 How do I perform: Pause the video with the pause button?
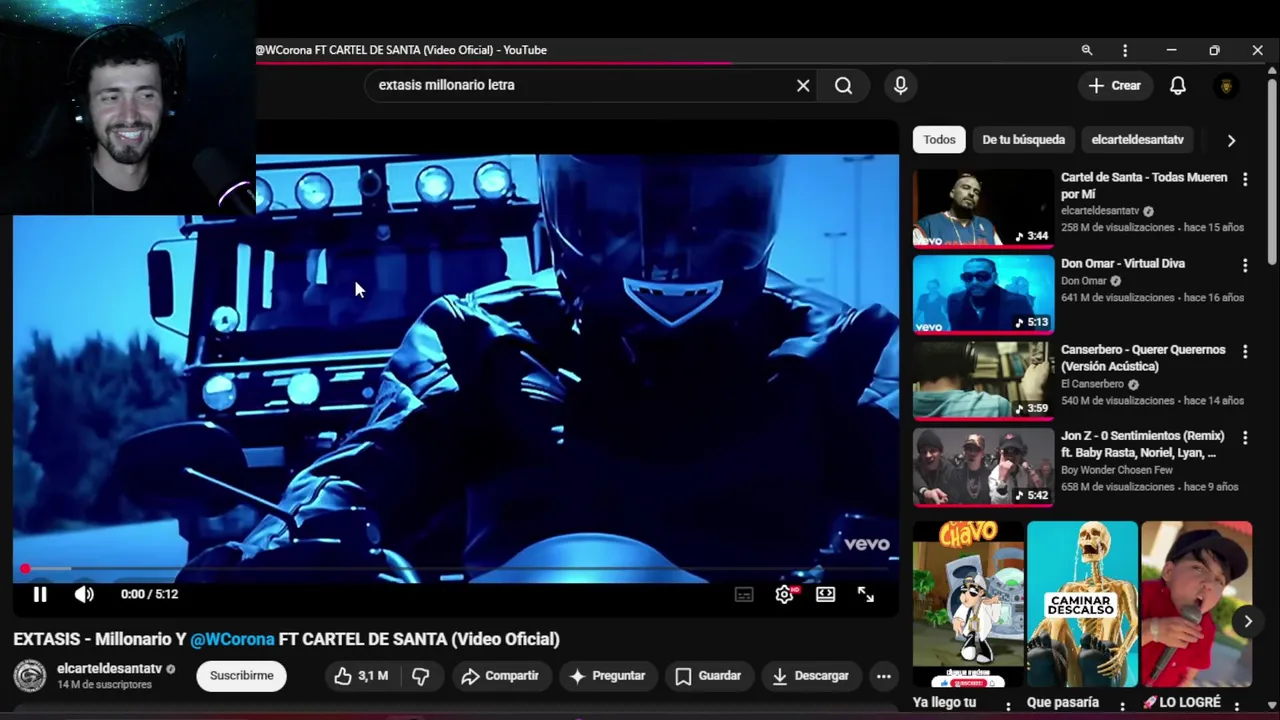(40, 594)
